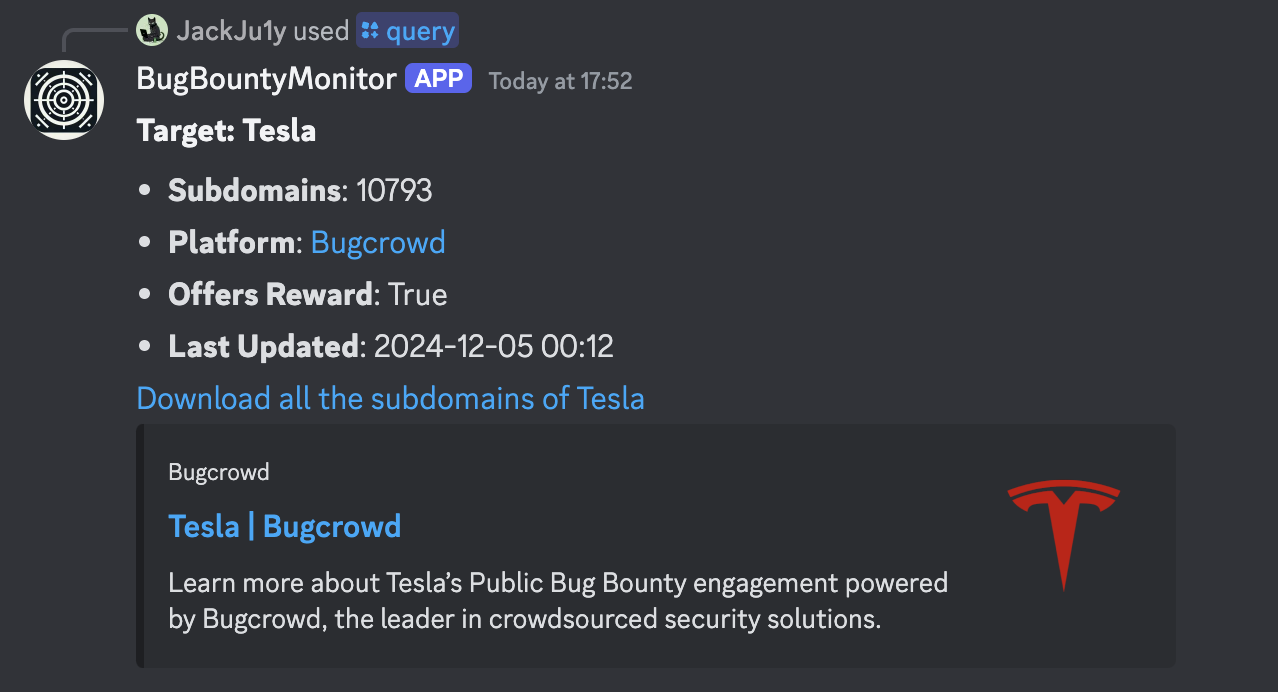Open the BugBountyMonitor target avatar
The width and height of the screenshot is (1278, 692).
click(64, 100)
